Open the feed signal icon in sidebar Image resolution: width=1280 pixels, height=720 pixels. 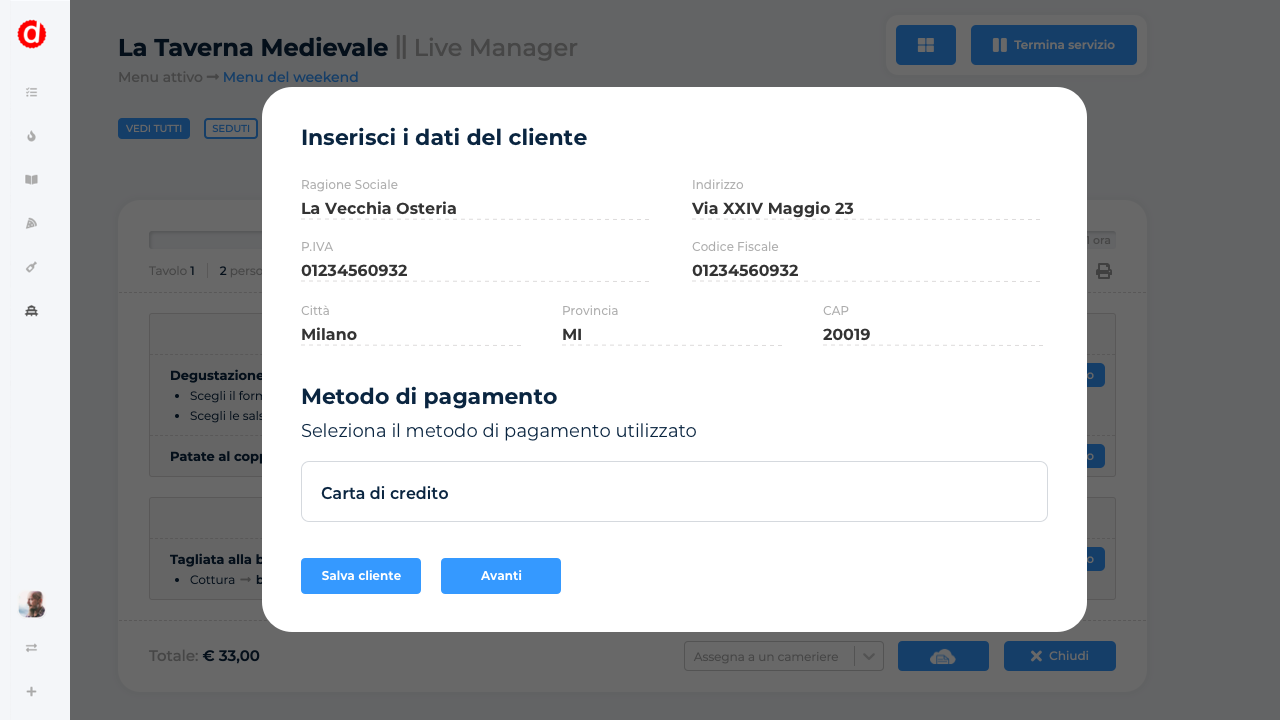point(32,223)
